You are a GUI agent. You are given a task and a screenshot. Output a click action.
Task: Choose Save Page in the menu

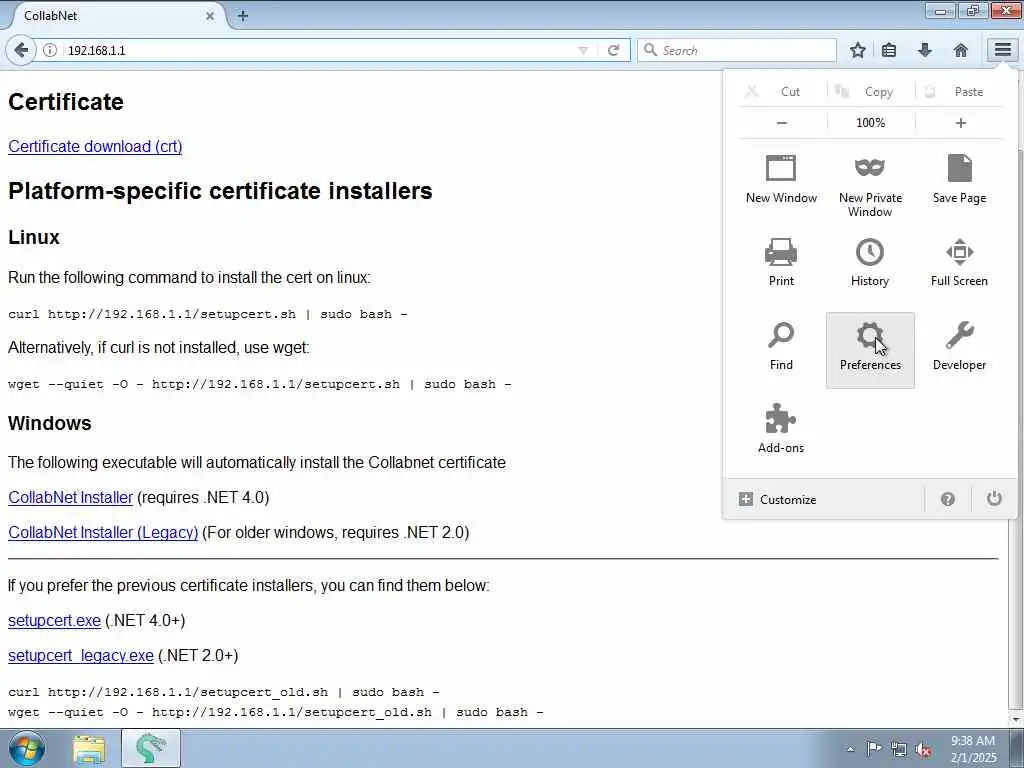point(959,180)
